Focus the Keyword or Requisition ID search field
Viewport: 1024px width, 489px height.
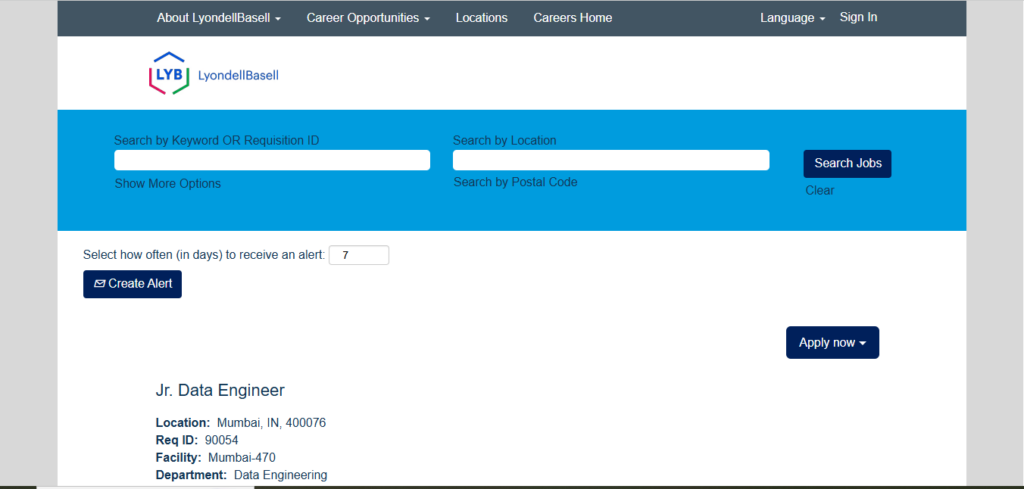pos(272,160)
